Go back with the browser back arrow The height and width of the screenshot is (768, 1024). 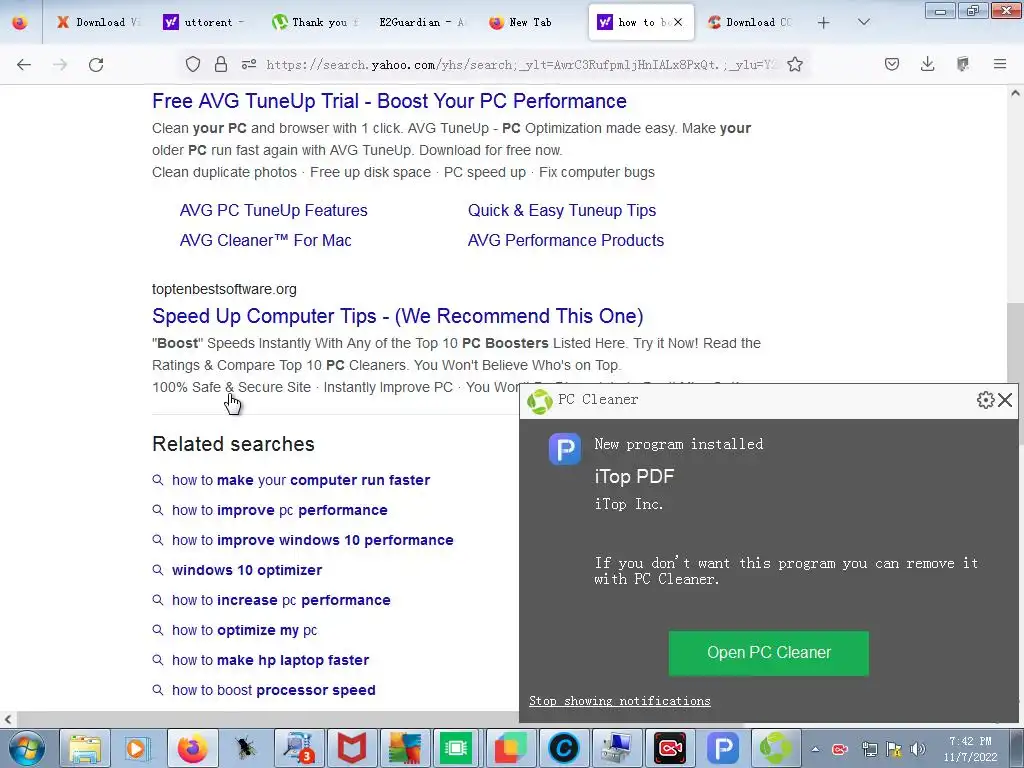tap(24, 64)
